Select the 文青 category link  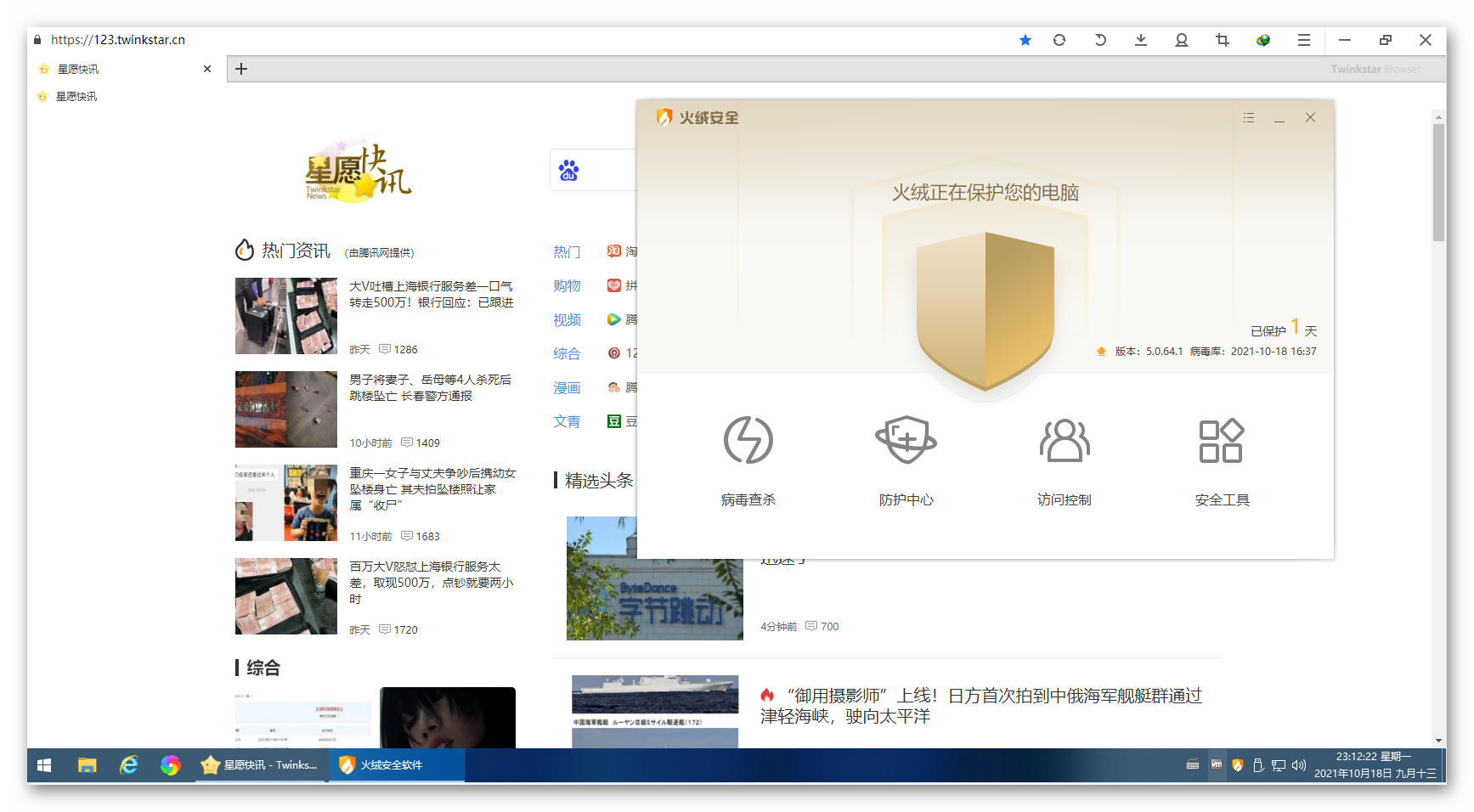(567, 421)
